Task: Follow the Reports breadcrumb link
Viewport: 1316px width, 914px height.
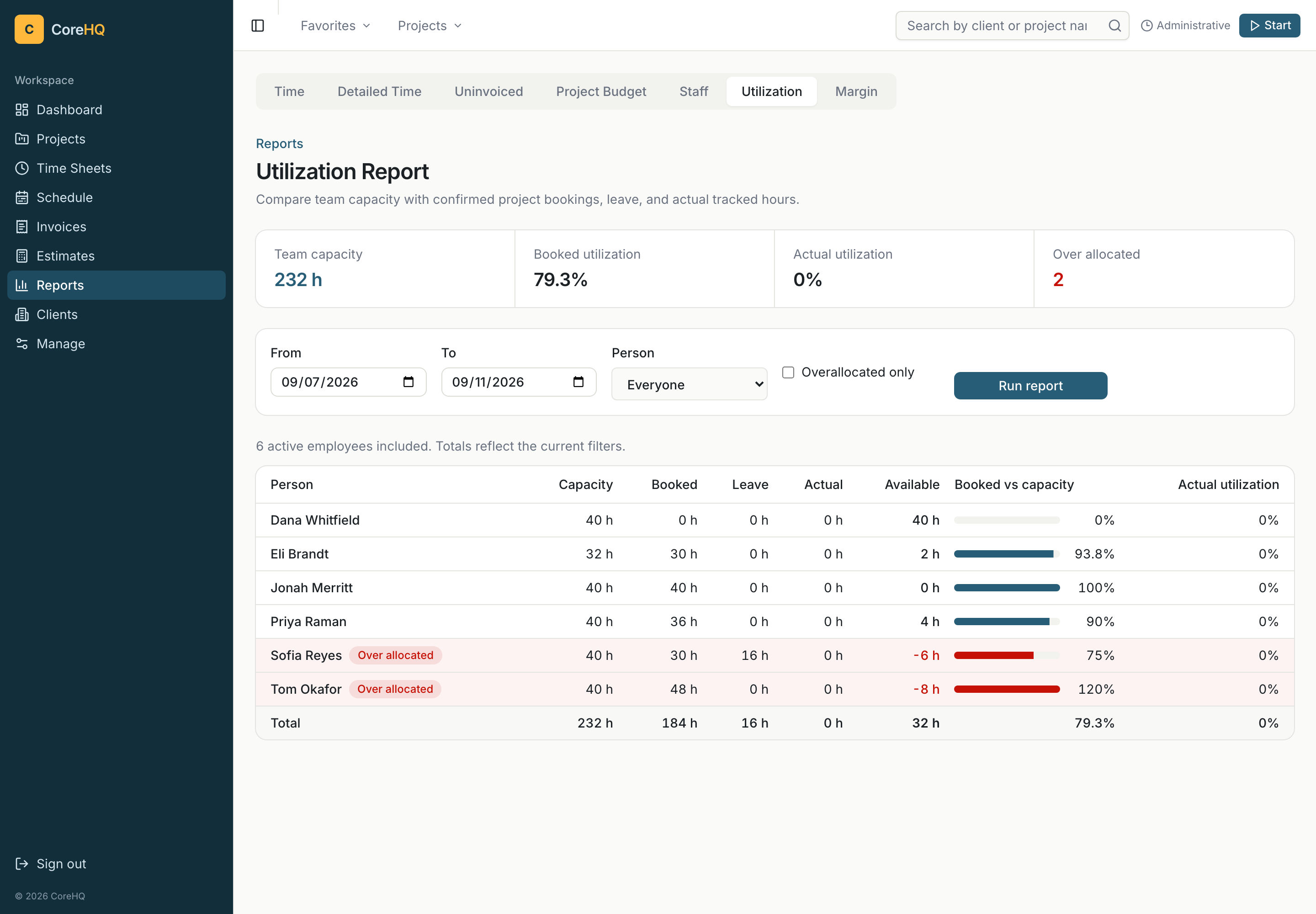Action: tap(280, 143)
